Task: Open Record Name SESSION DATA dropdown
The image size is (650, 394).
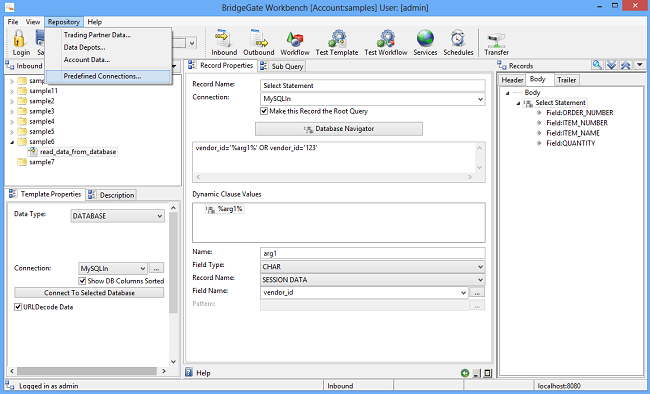Action: coord(480,280)
